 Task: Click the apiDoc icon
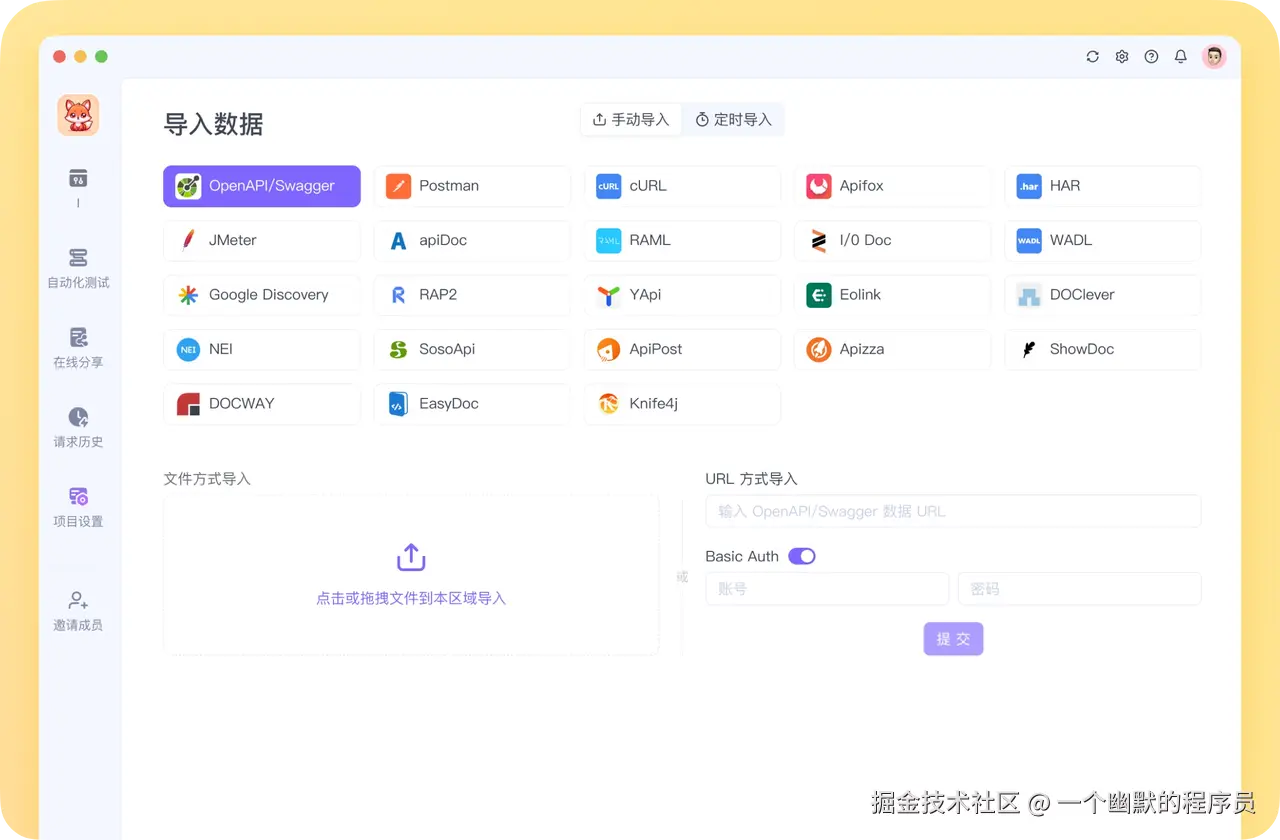tap(398, 240)
